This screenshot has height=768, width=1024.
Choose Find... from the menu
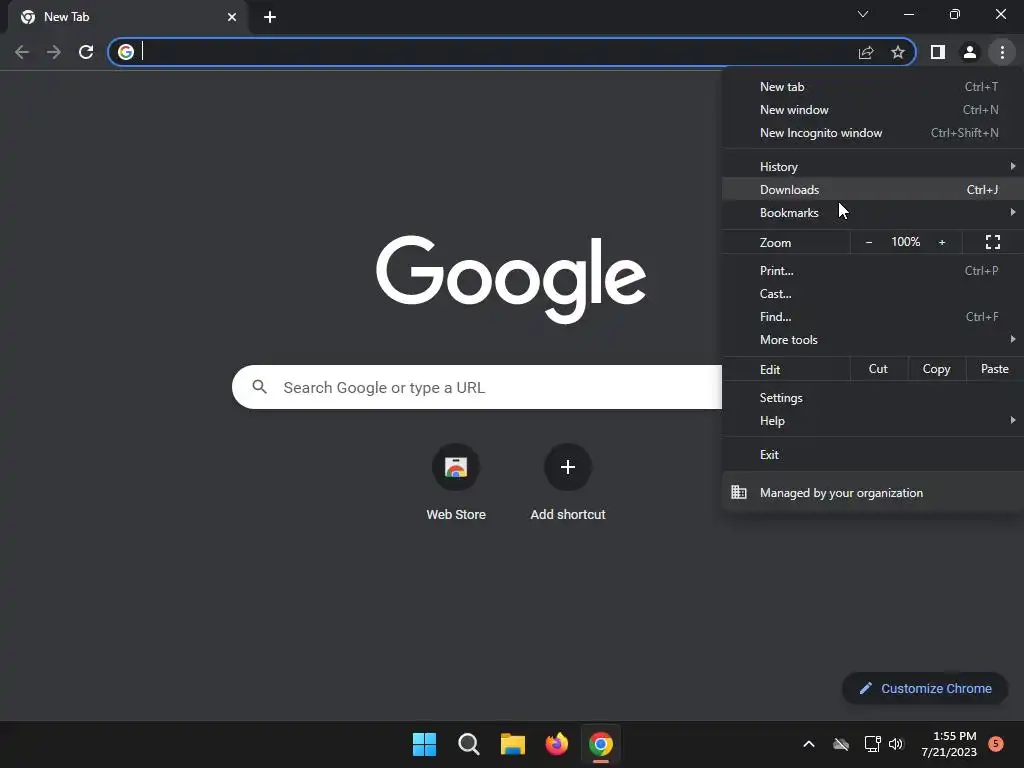pyautogui.click(x=872, y=317)
